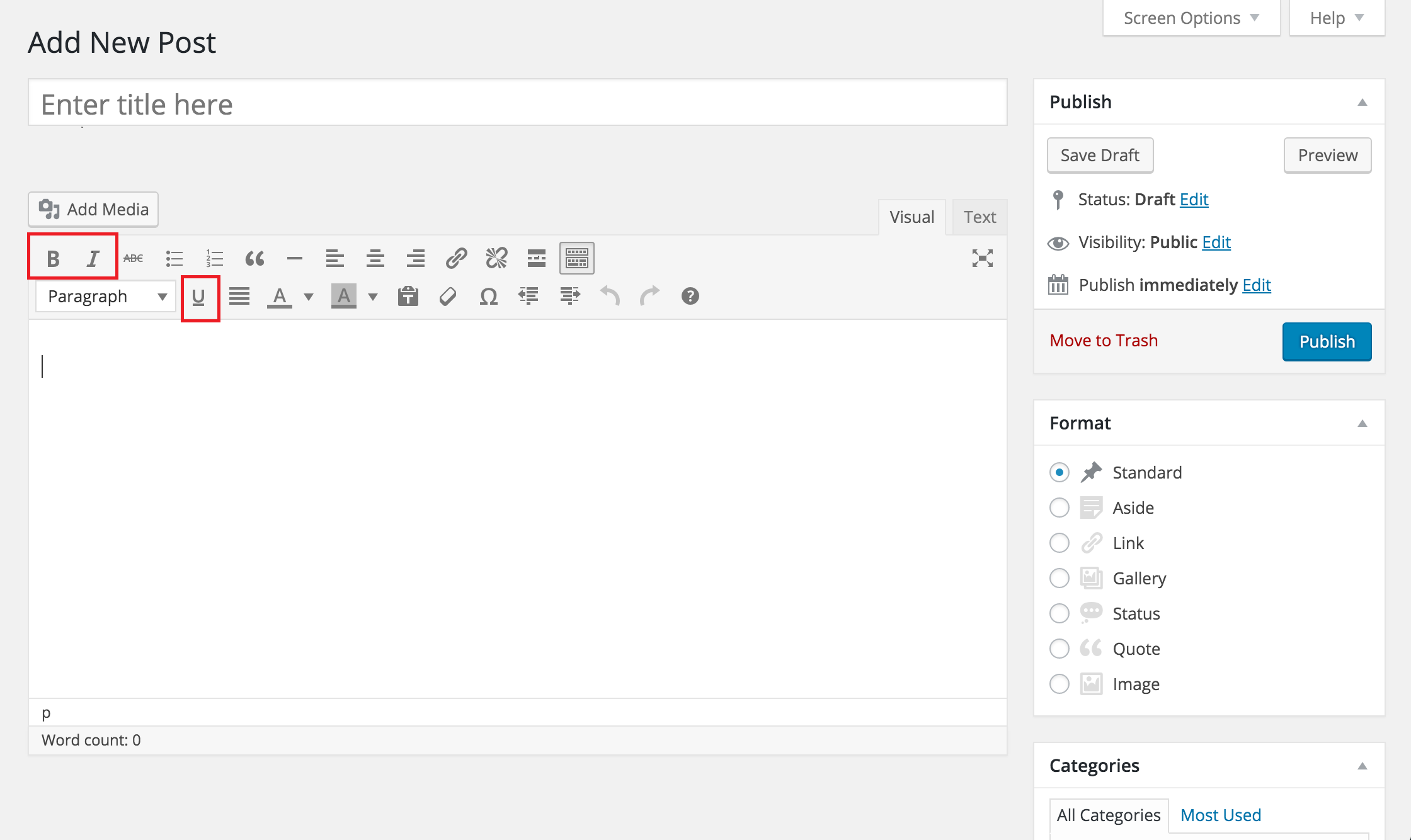Select the Quote post format
This screenshot has height=840, width=1411.
point(1059,648)
